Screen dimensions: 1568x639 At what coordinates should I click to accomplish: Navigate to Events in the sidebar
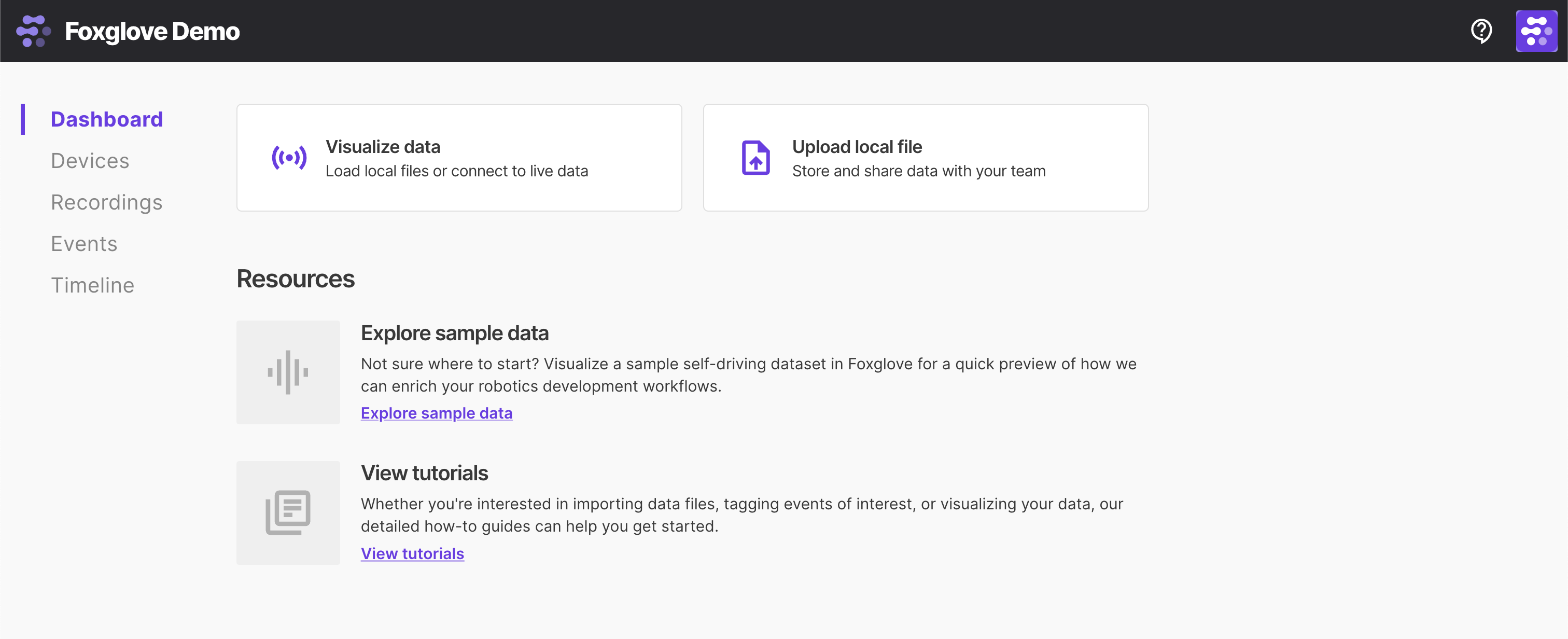tap(84, 244)
